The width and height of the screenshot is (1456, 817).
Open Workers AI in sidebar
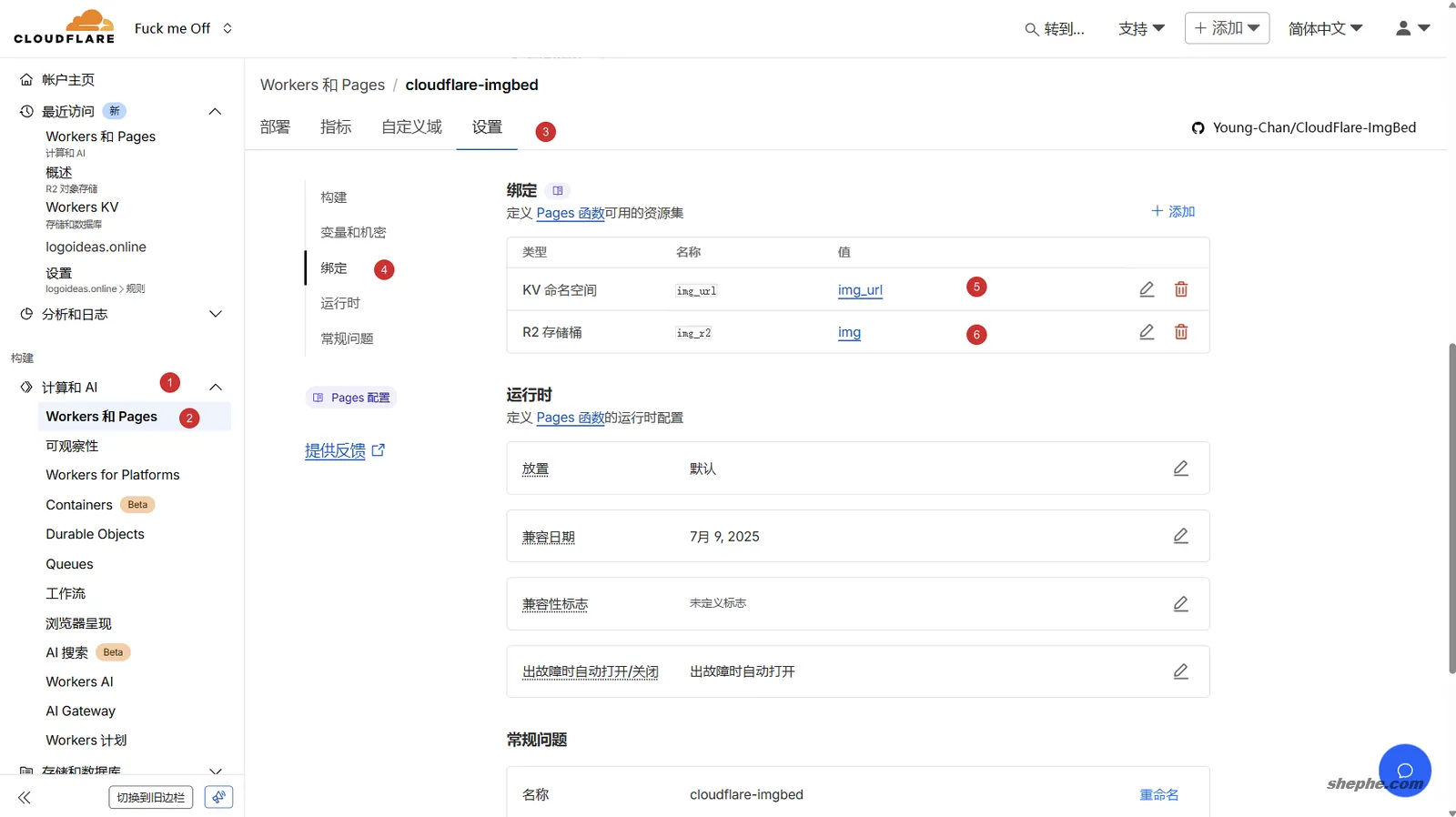80,681
